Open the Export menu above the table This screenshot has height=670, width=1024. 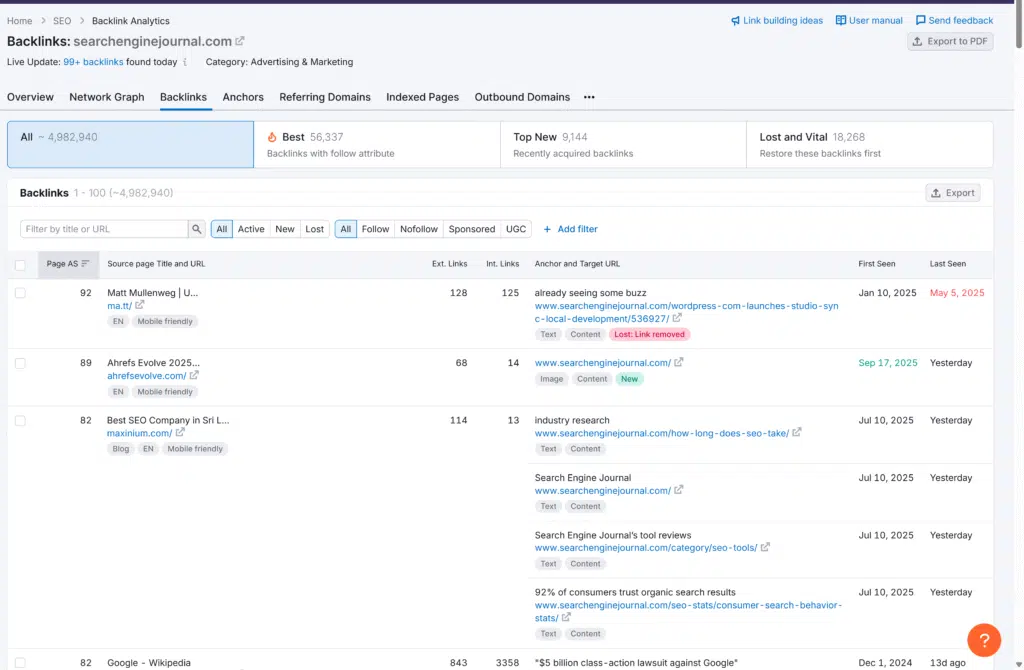click(x=952, y=193)
